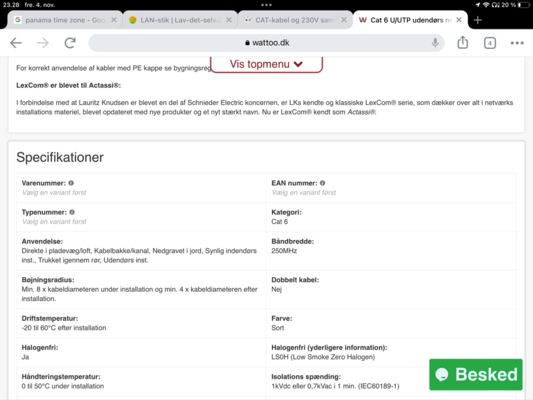Click the info icon next to EAN nummer
Screen dimensions: 533x400
pyautogui.click(x=322, y=183)
